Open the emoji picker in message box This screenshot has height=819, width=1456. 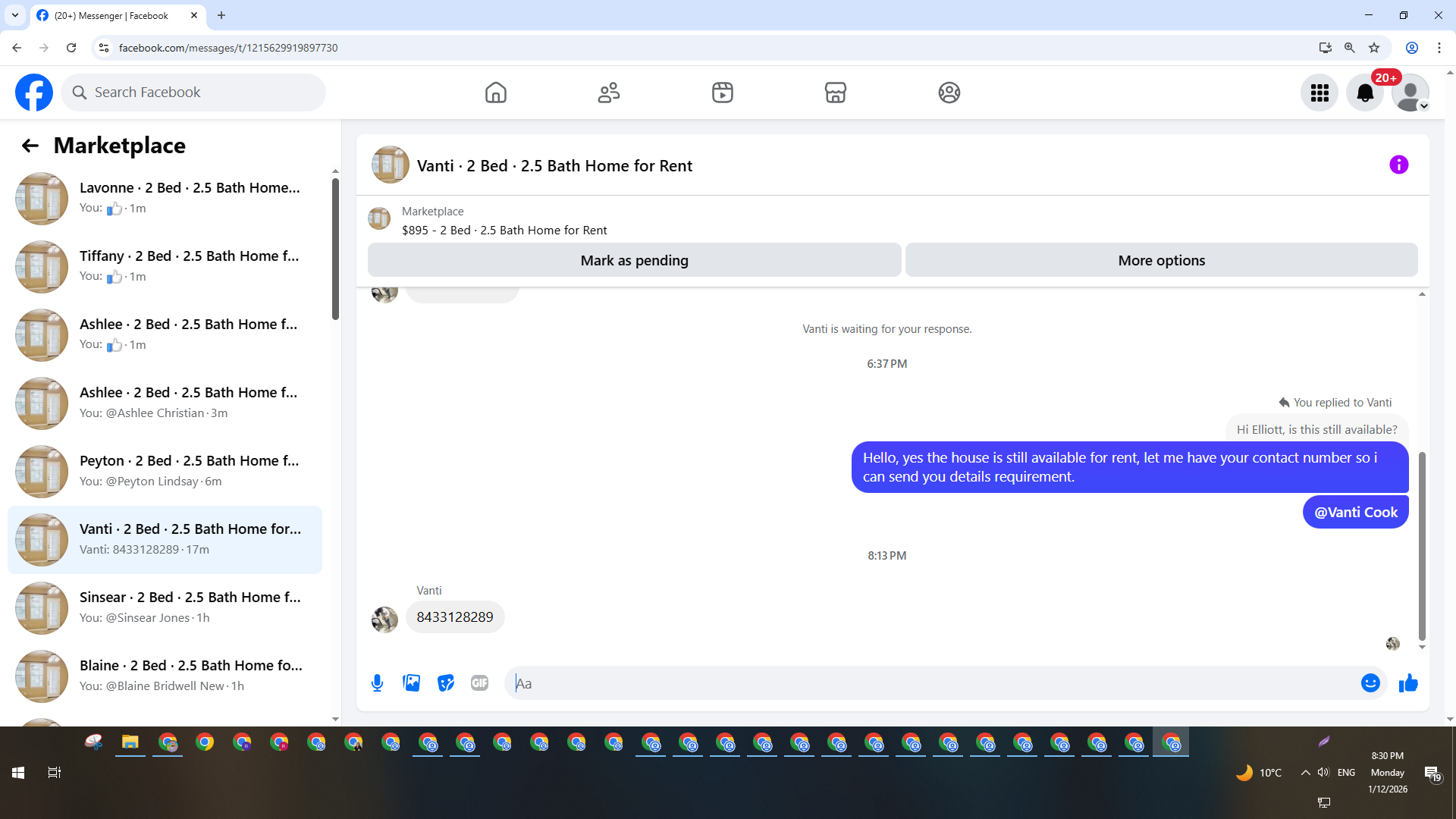click(x=1370, y=683)
